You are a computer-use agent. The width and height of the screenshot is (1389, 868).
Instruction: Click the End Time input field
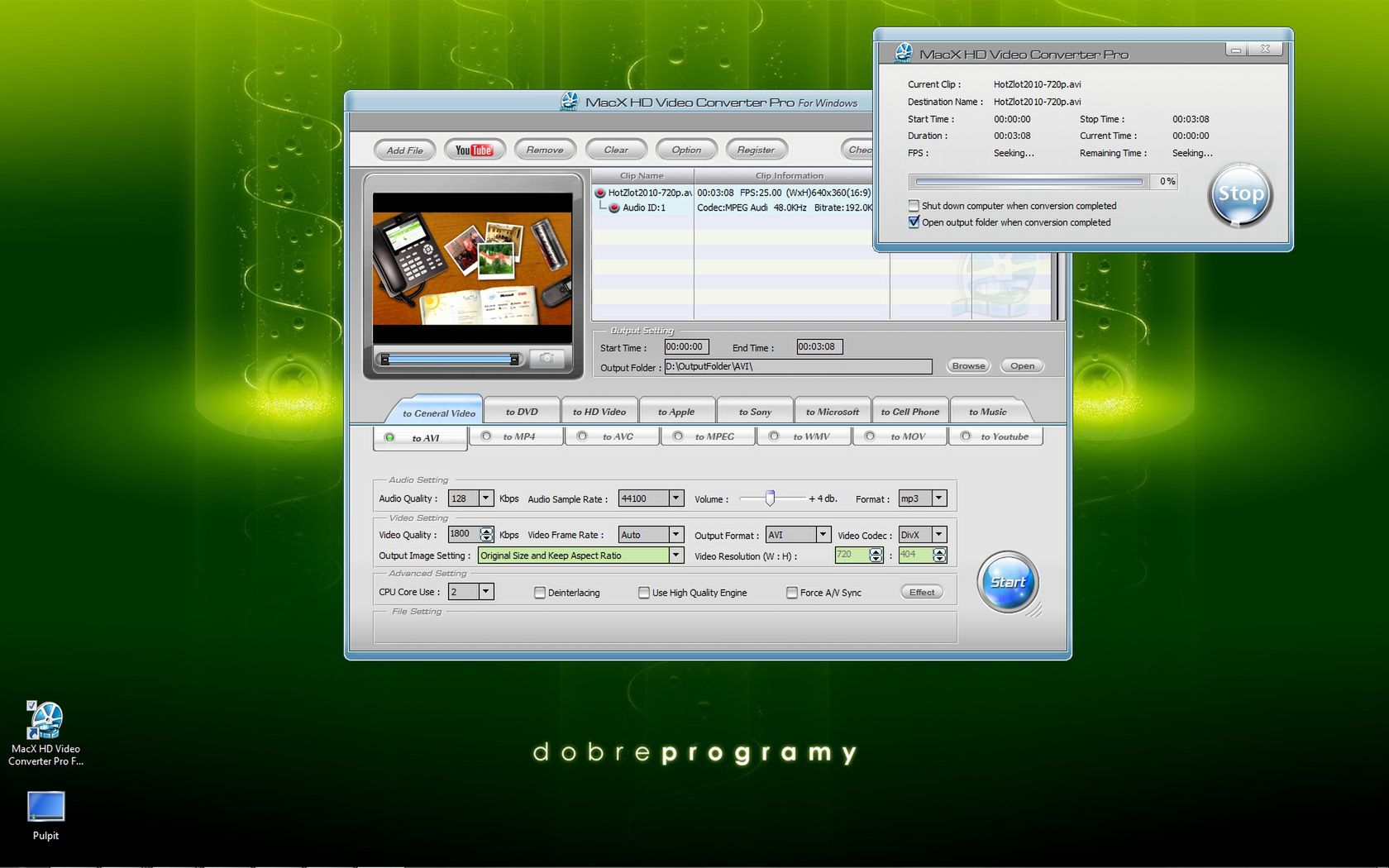pos(819,347)
